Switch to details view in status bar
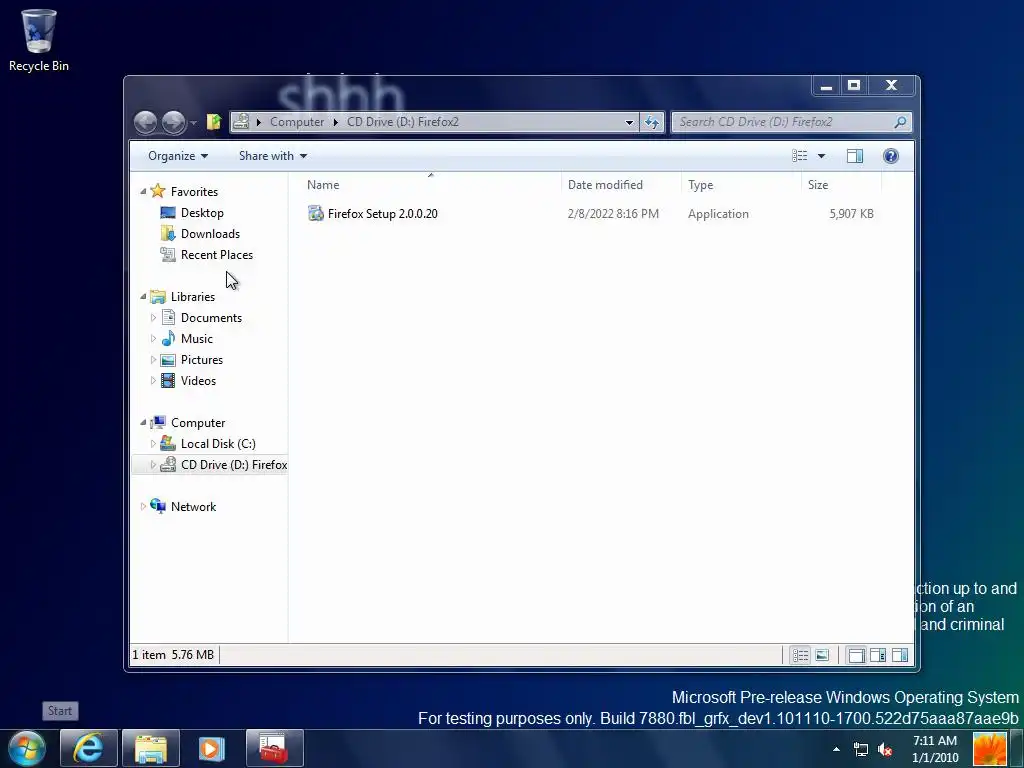This screenshot has height=768, width=1024. (800, 655)
